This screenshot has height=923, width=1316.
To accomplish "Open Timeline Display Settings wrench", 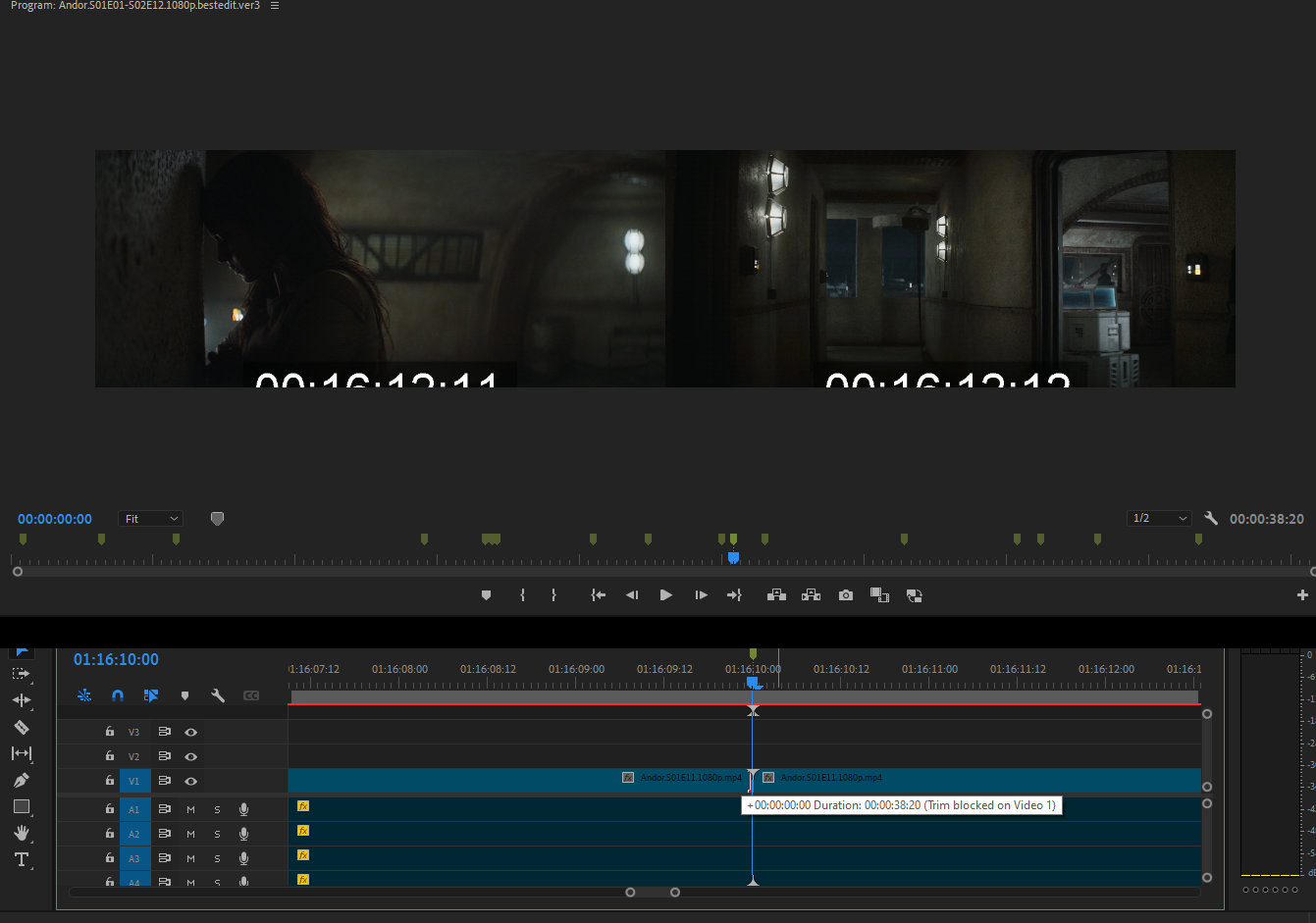I will 218,695.
